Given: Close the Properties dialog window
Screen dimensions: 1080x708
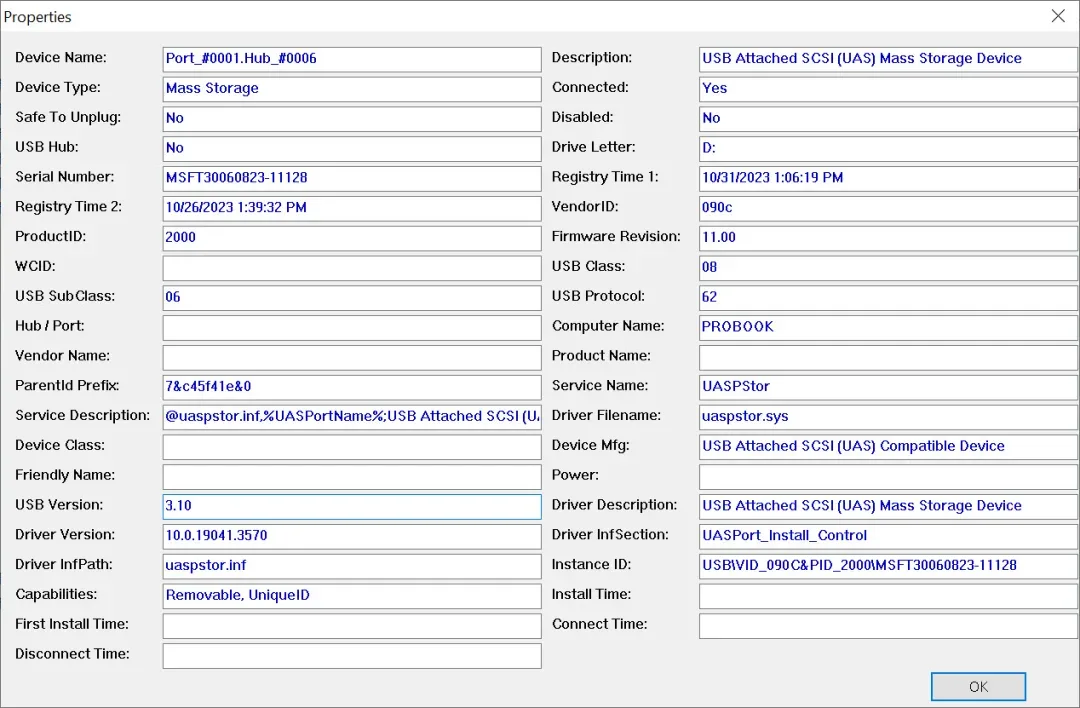Looking at the screenshot, I should (x=1057, y=16).
